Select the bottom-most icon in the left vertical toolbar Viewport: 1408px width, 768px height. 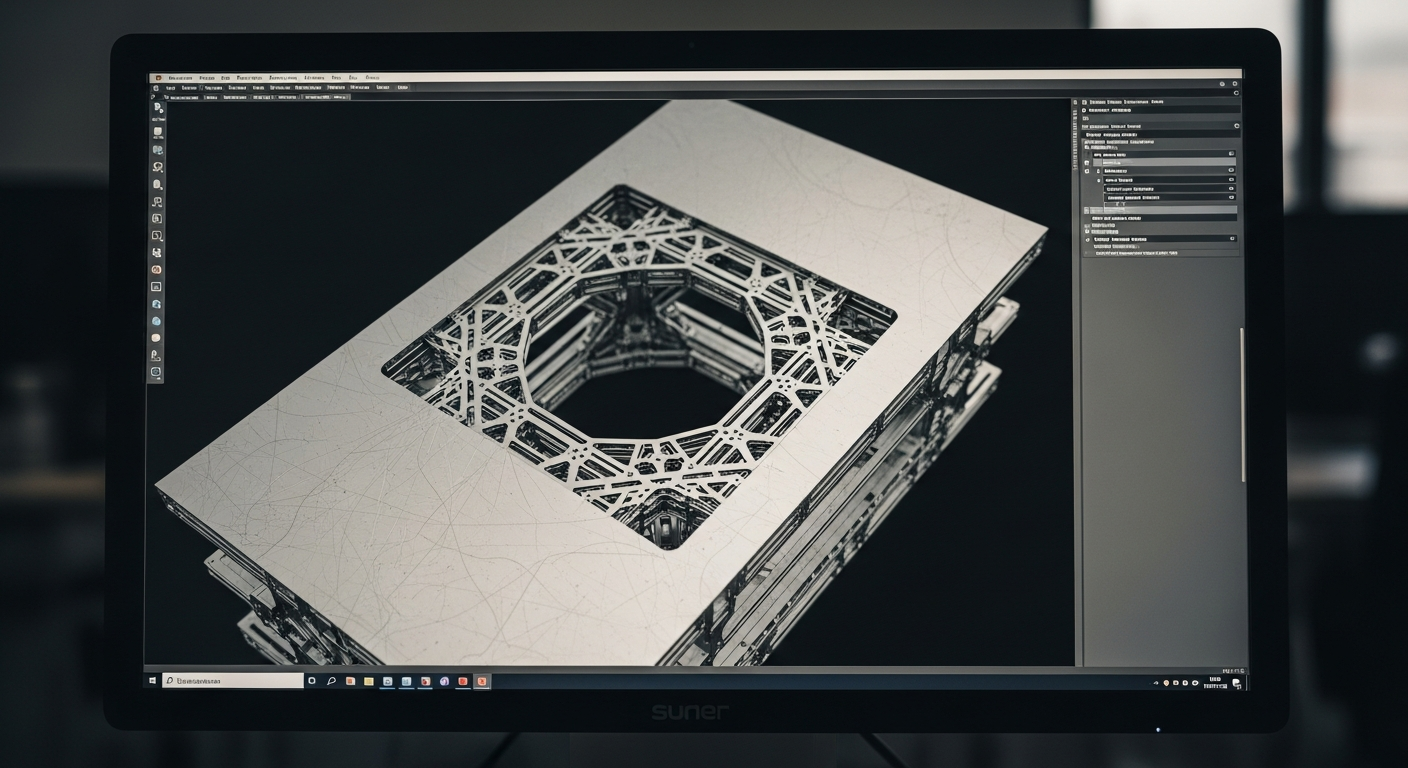pos(157,372)
